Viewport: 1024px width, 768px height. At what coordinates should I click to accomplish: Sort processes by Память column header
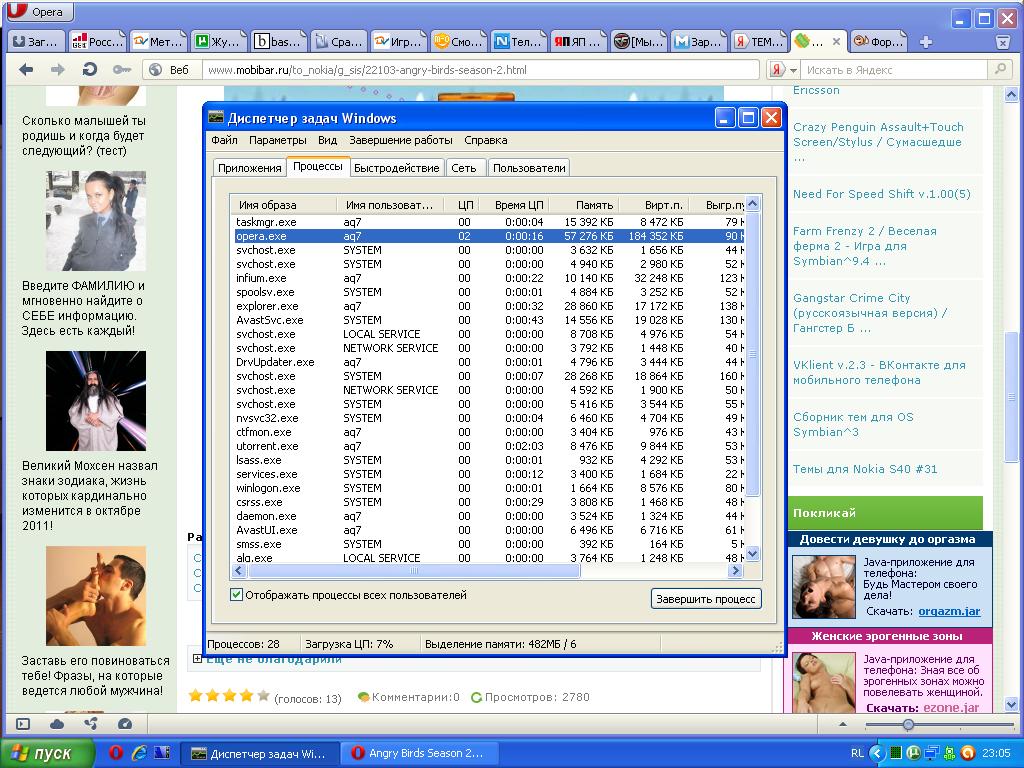pos(583,205)
